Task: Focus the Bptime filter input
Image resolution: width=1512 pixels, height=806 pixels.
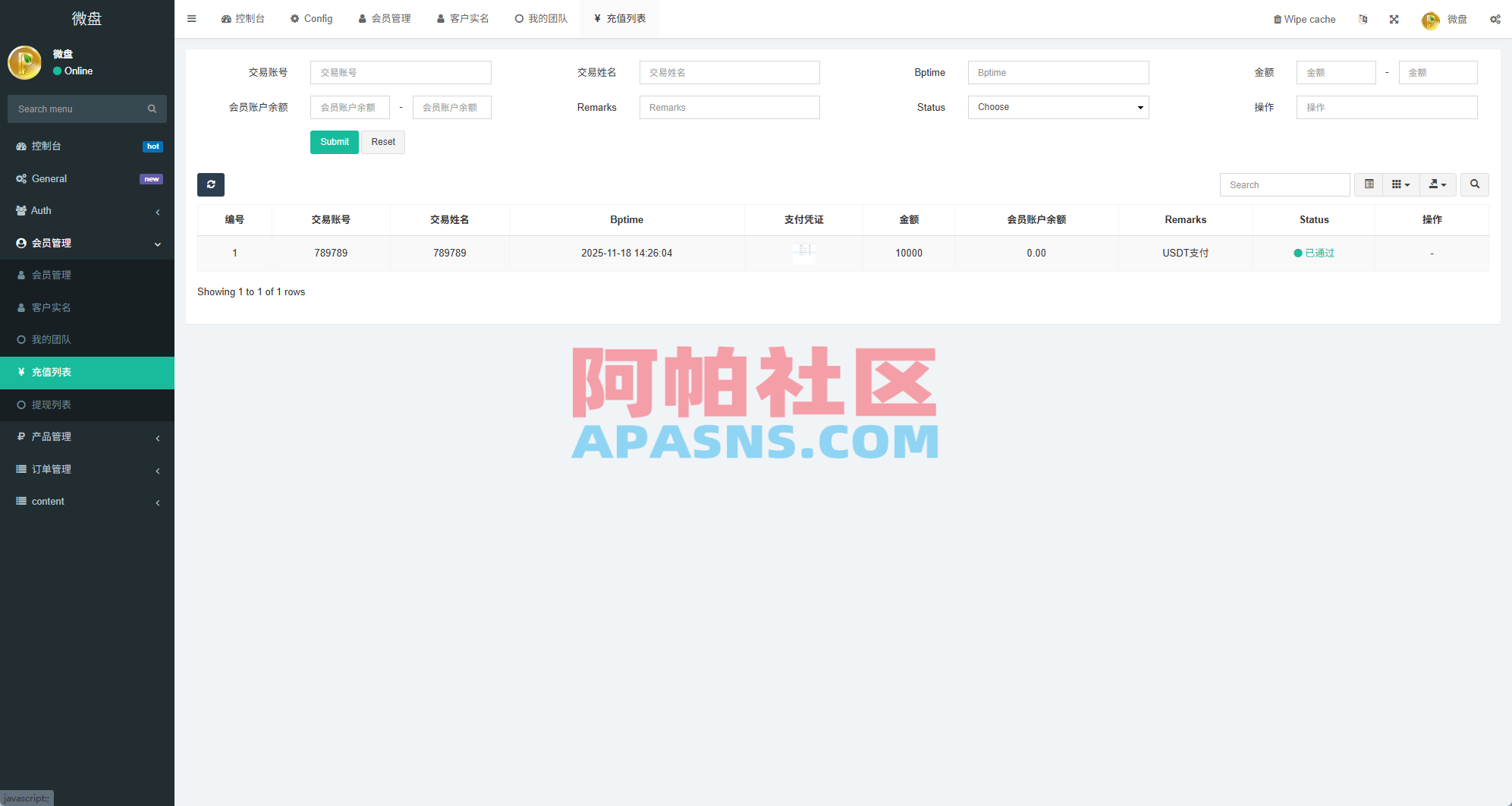Action: 1058,73
